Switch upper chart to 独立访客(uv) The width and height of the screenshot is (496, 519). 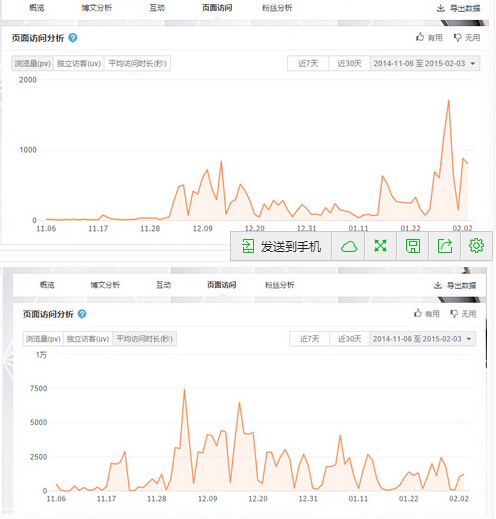point(79,63)
